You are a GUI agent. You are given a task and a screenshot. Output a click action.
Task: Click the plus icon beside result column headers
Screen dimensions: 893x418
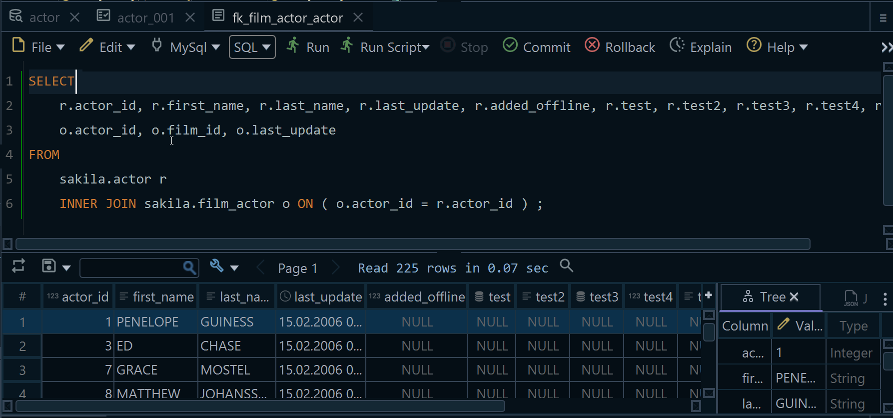[708, 295]
